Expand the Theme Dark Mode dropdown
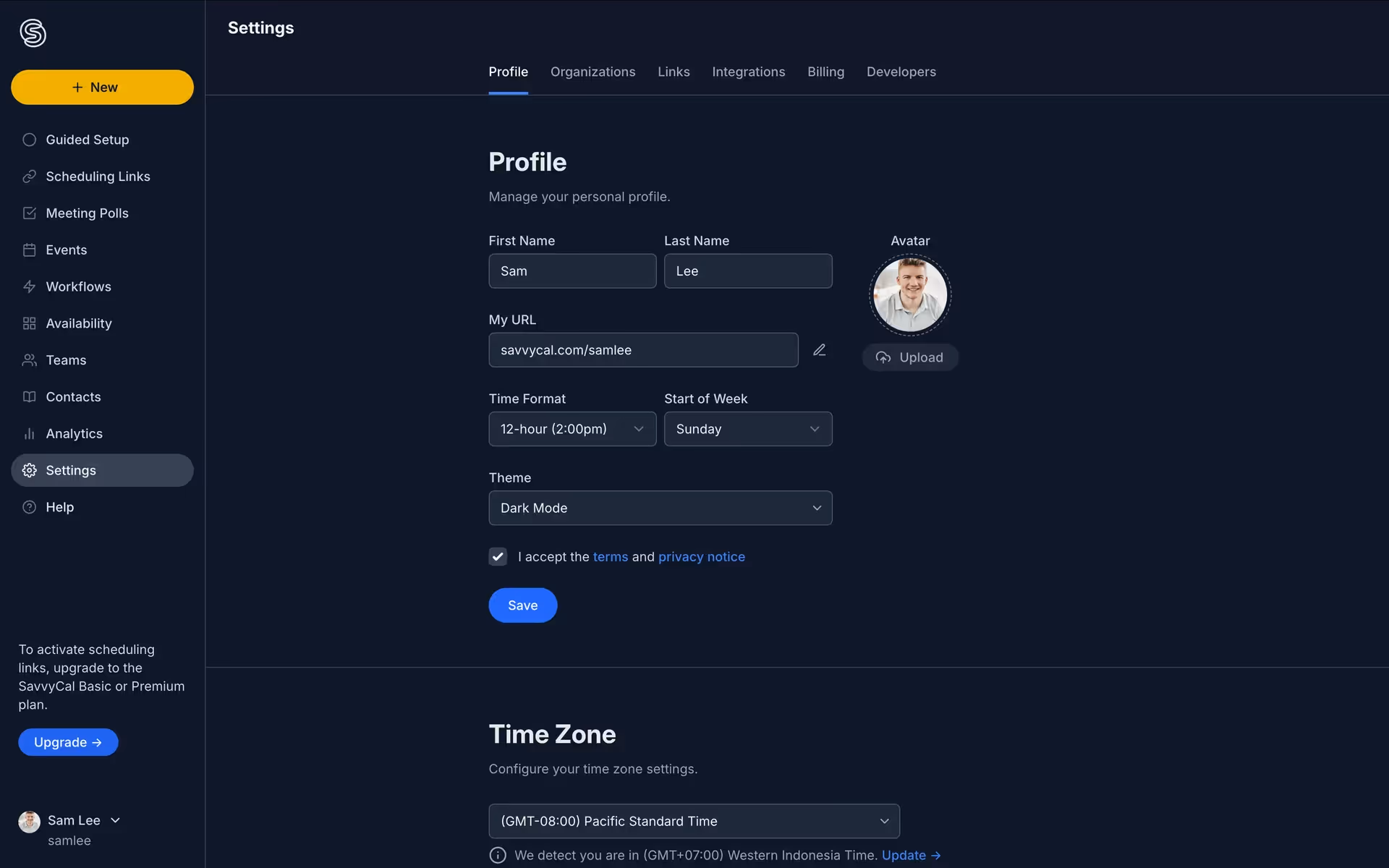The height and width of the screenshot is (868, 1389). pyautogui.click(x=660, y=508)
